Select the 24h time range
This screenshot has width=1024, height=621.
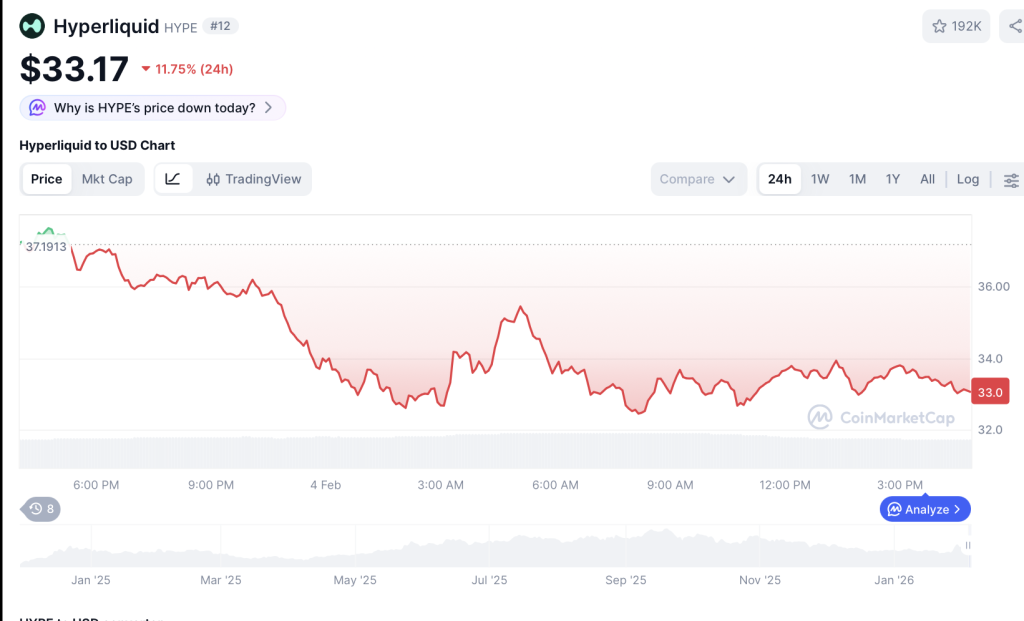click(x=779, y=179)
